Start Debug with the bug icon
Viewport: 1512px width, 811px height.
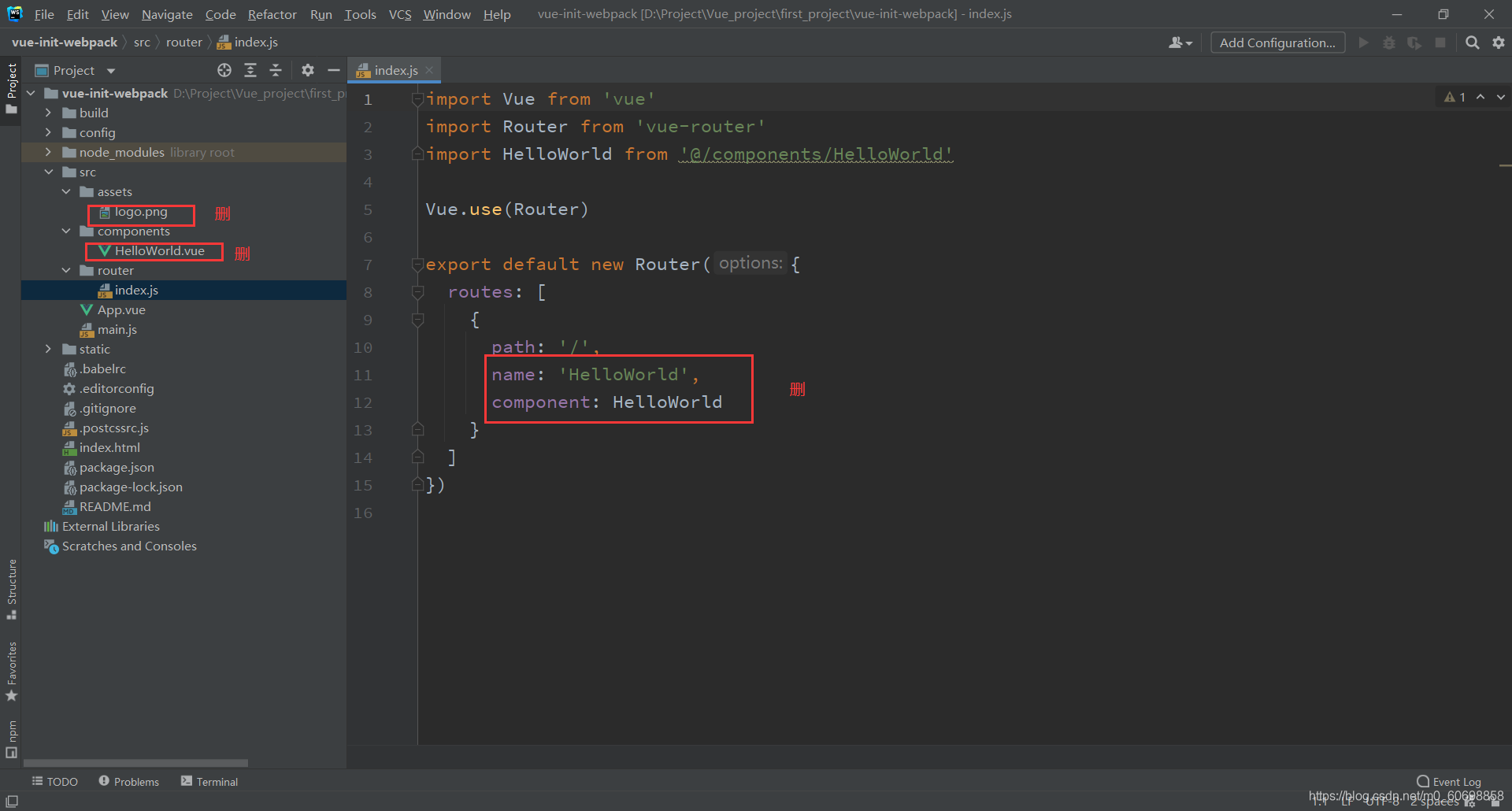pyautogui.click(x=1388, y=43)
